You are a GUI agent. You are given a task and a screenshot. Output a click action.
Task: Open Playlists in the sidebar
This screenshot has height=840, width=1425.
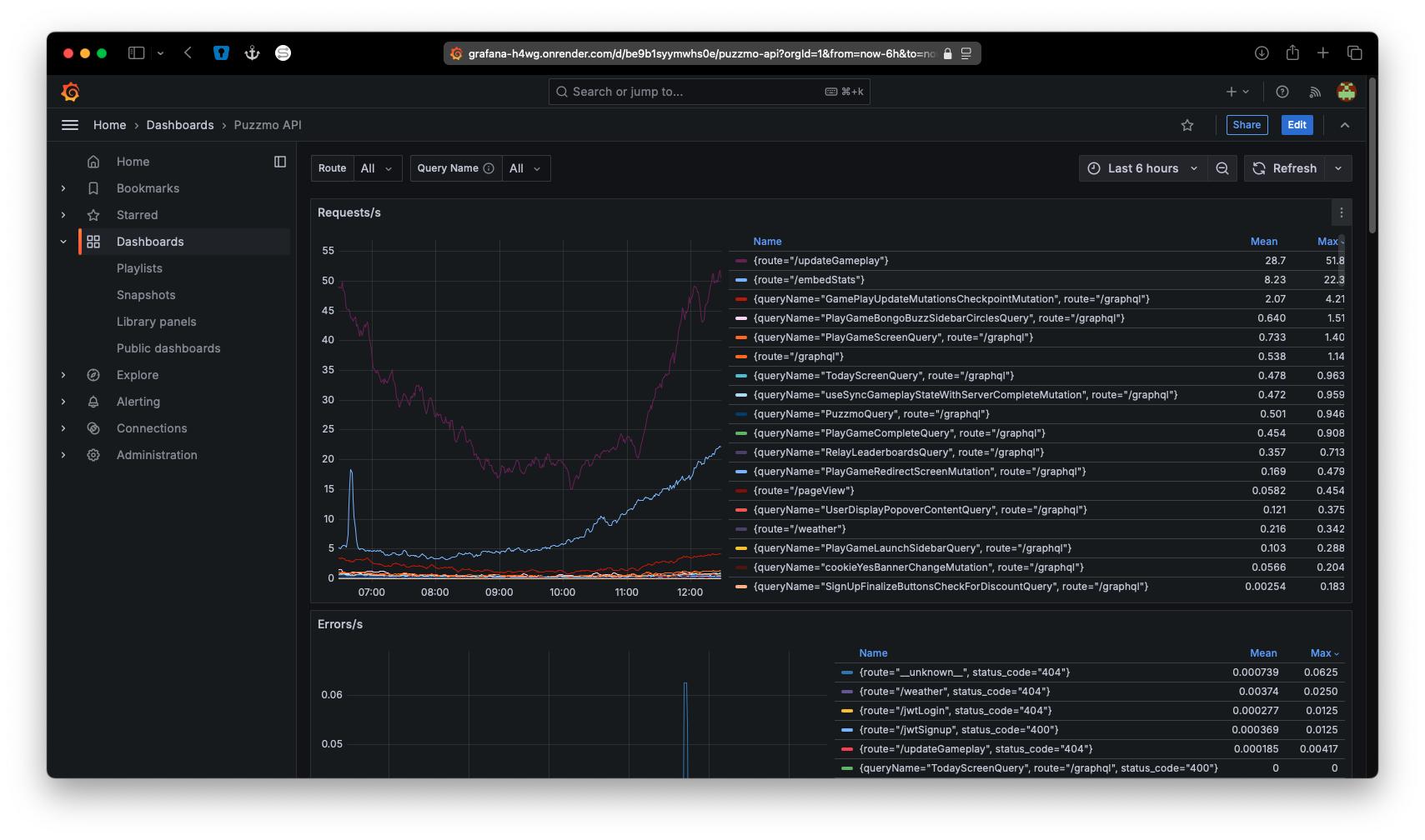[139, 268]
